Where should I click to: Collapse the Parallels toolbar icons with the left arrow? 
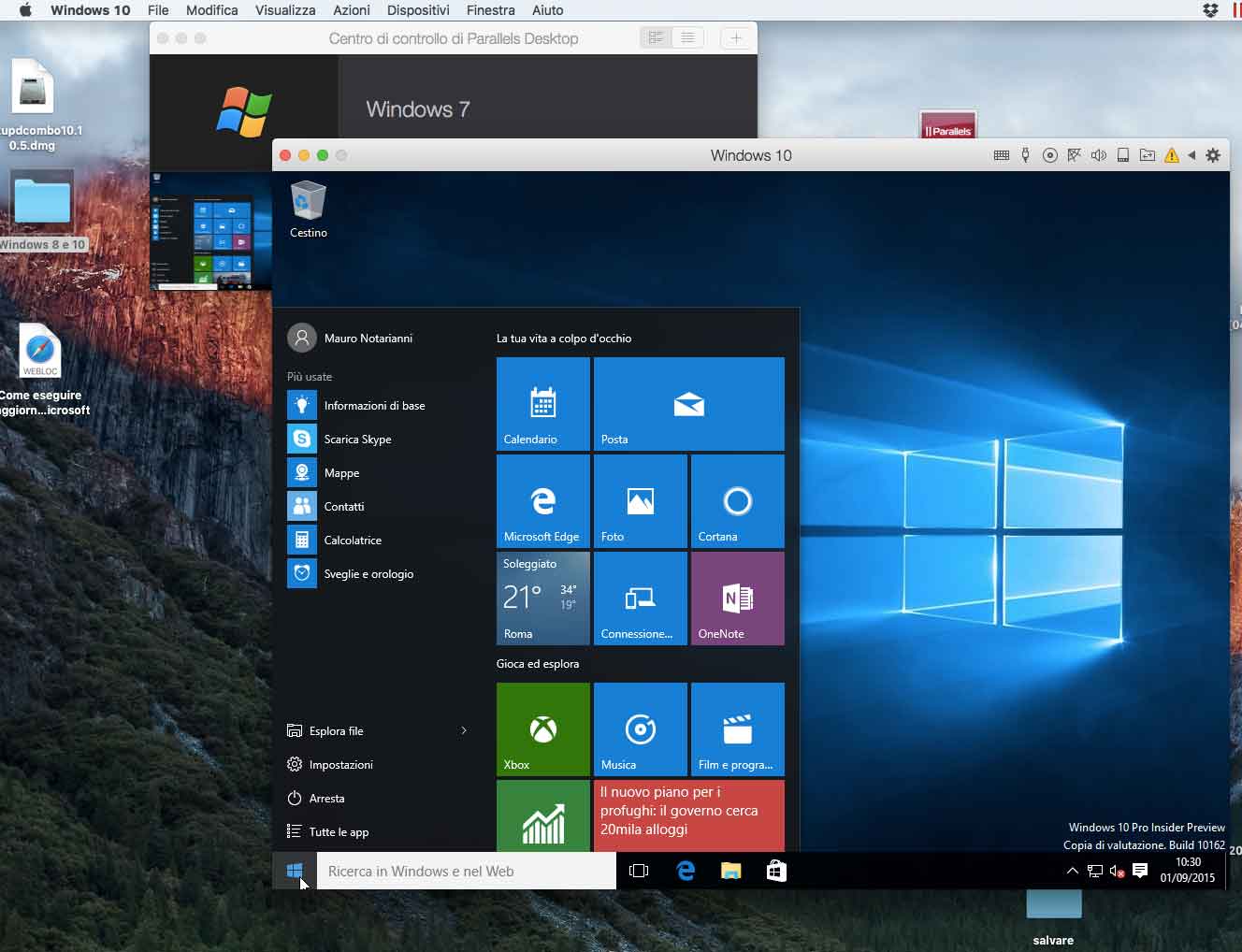click(x=1191, y=155)
